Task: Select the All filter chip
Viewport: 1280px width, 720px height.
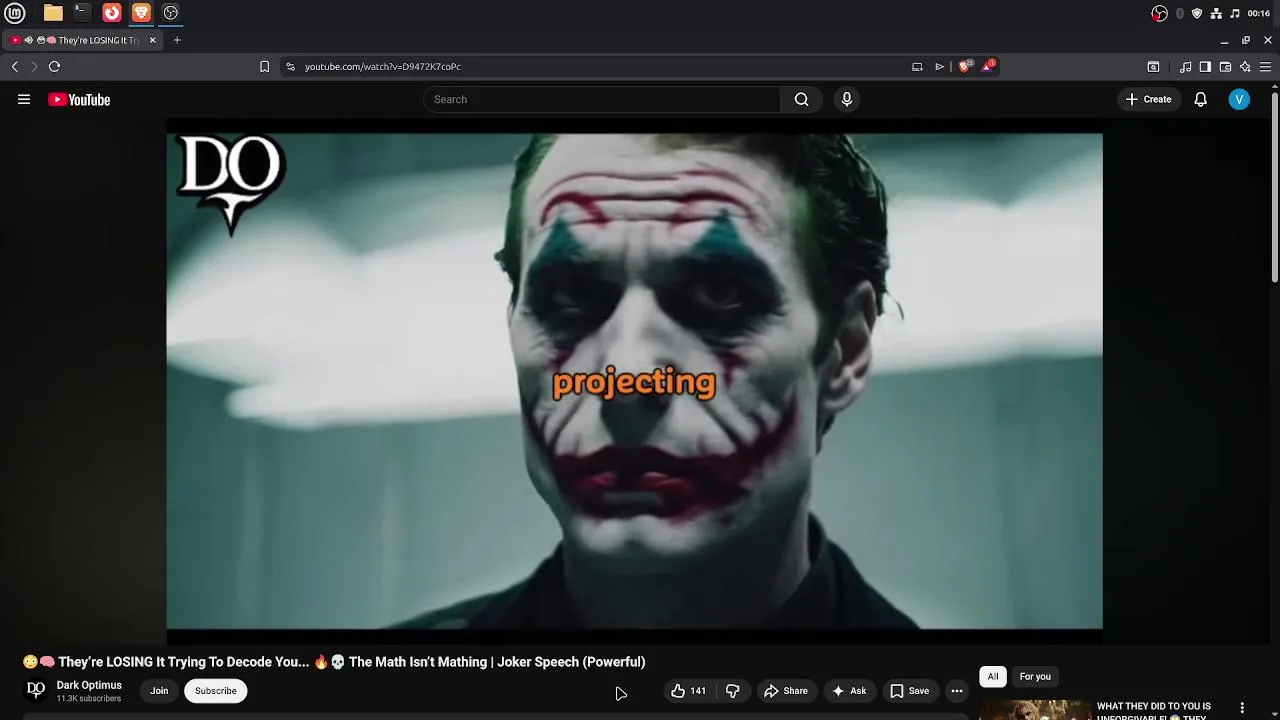Action: tap(993, 677)
